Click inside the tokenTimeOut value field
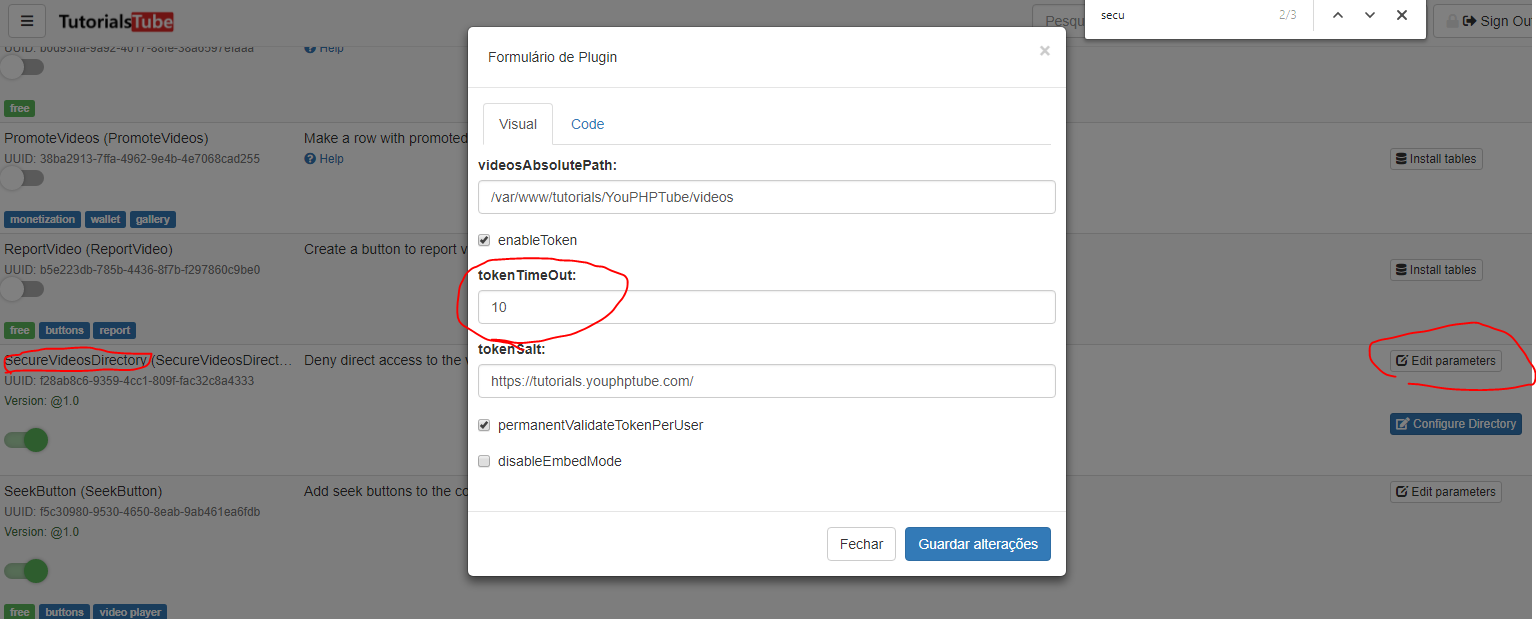 coord(766,307)
